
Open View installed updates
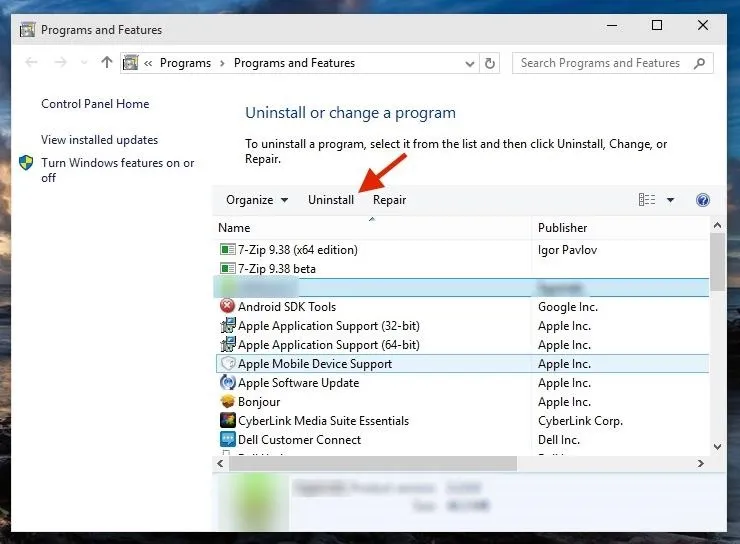(x=100, y=140)
